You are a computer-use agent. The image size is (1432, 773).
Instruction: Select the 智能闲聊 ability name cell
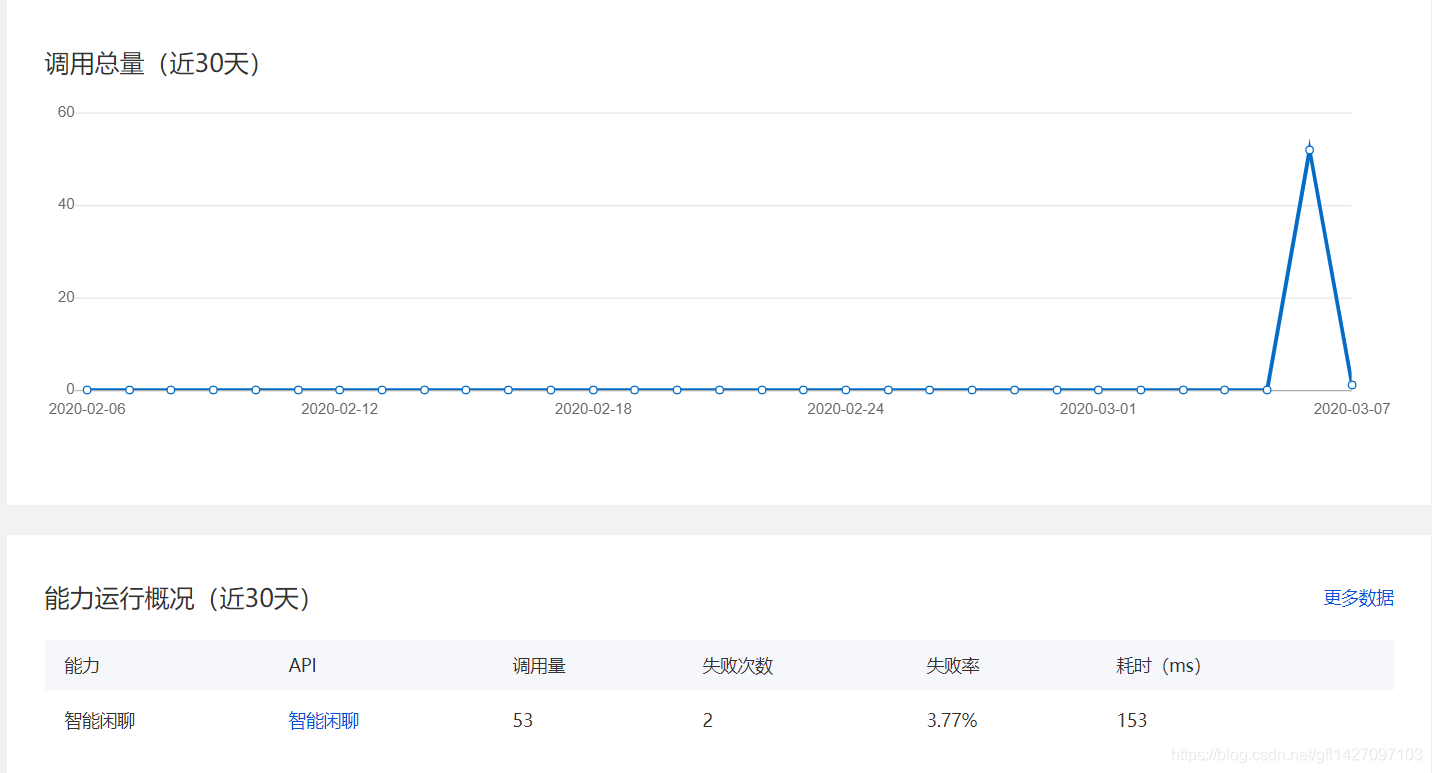point(100,720)
